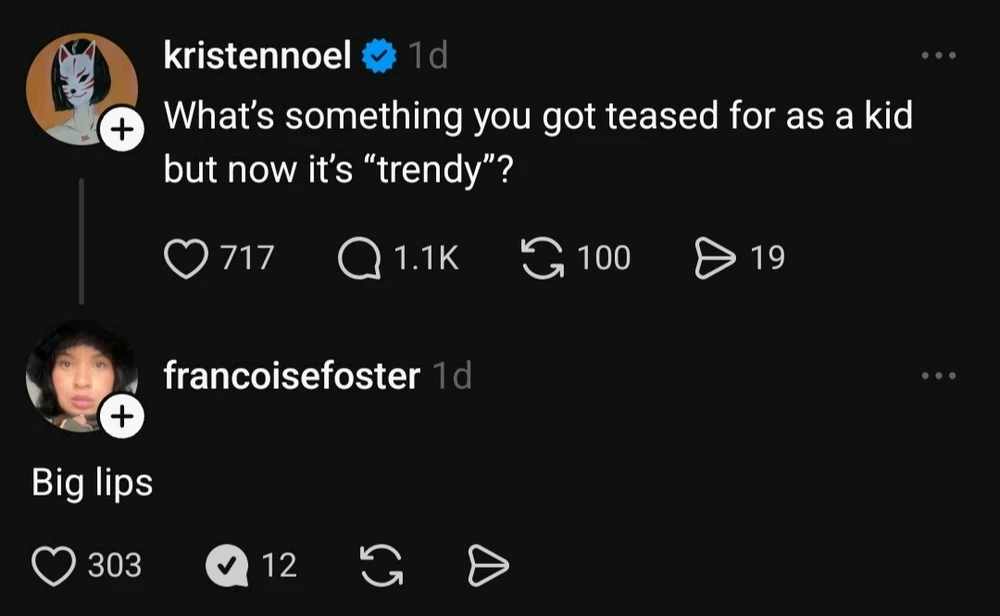Like francoisefoster's Big lips reply
Viewport: 1000px width, 616px height.
pyautogui.click(x=54, y=566)
